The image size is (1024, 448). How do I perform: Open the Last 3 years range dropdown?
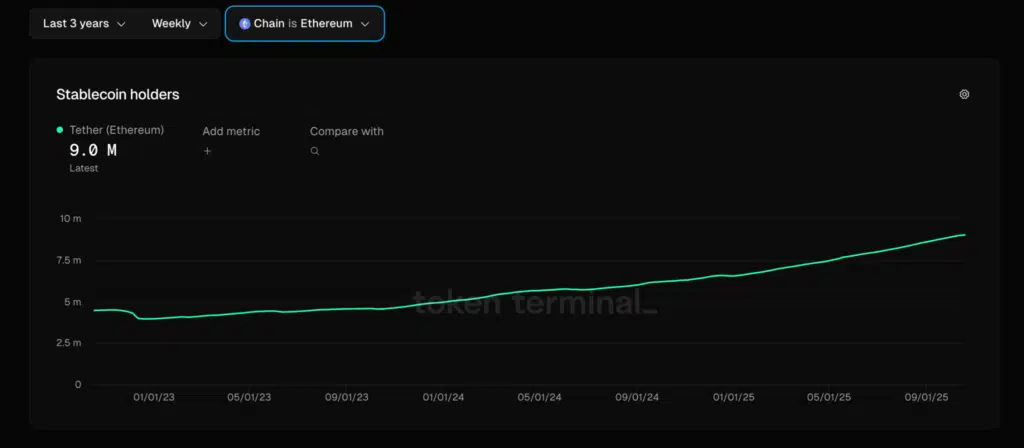coord(84,24)
